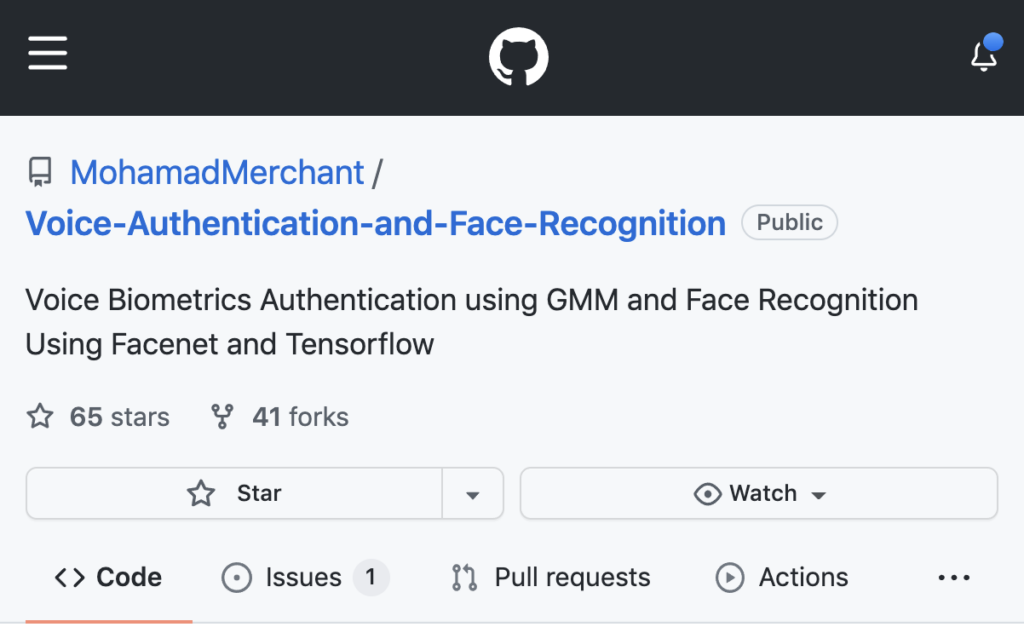The image size is (1024, 627).
Task: Click the Issues circle-dot icon
Action: coord(237,577)
